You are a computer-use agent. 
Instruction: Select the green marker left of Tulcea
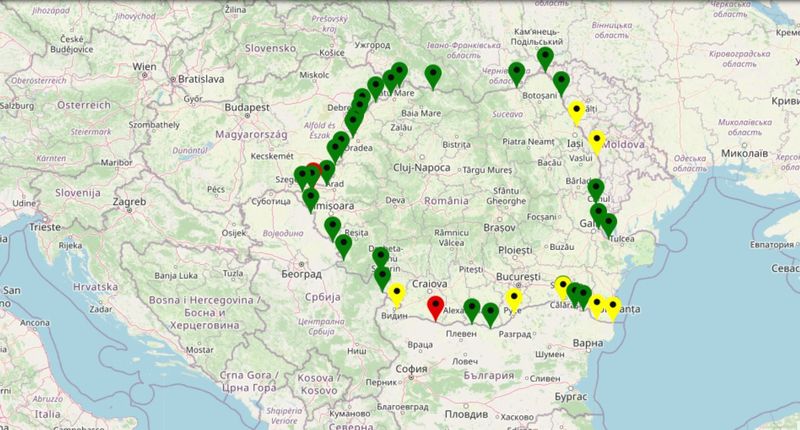608,225
